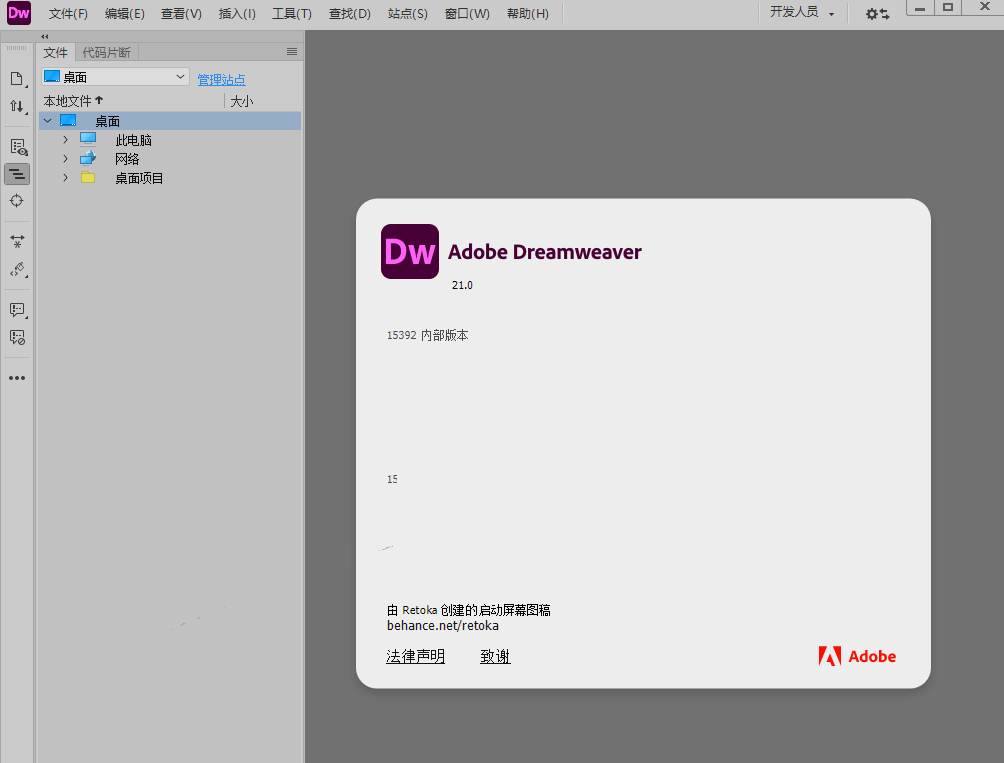Click file management up-down arrows icon

point(17,106)
